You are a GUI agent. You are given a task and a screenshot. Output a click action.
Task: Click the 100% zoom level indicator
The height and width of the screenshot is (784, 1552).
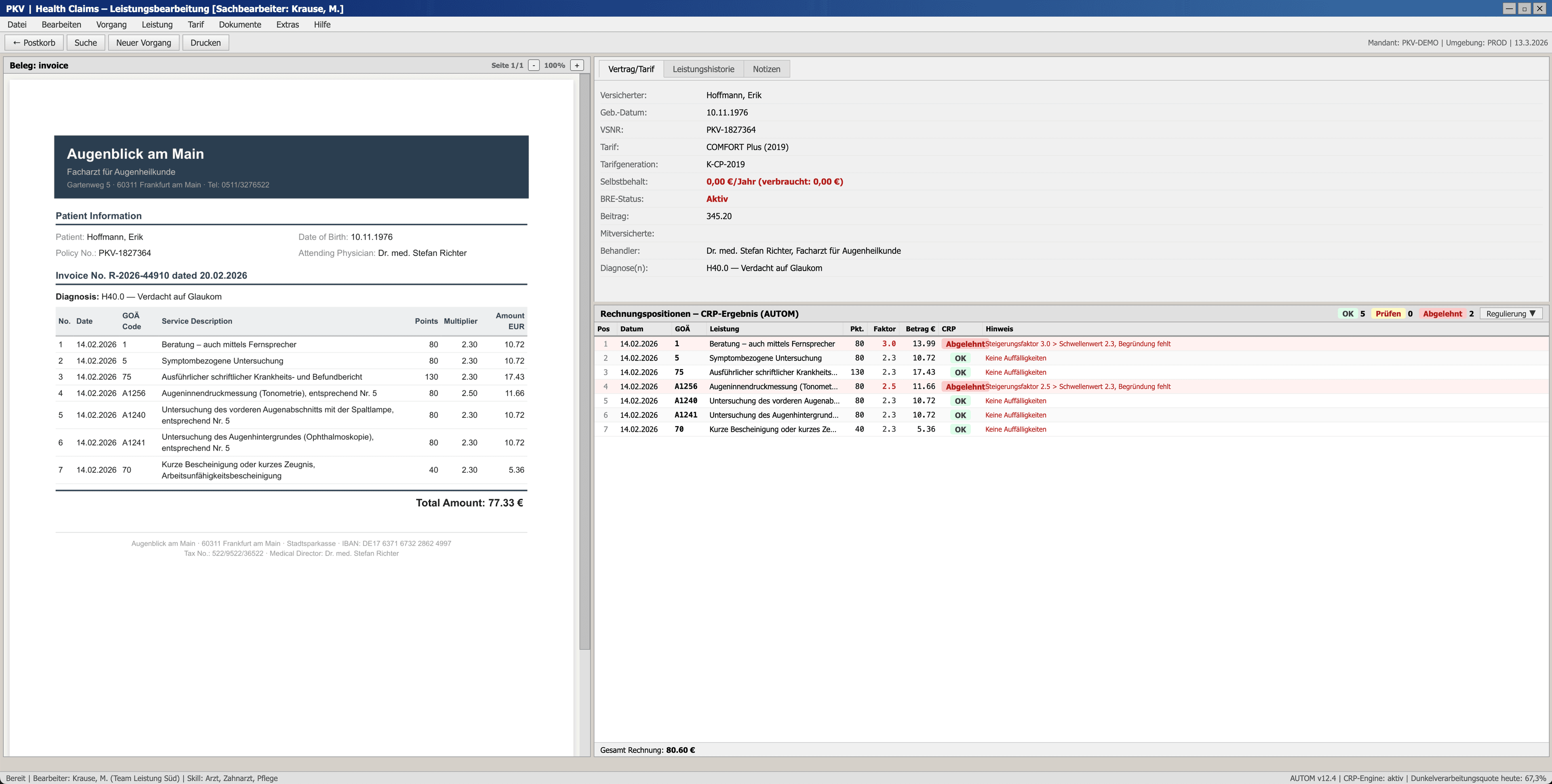click(554, 65)
